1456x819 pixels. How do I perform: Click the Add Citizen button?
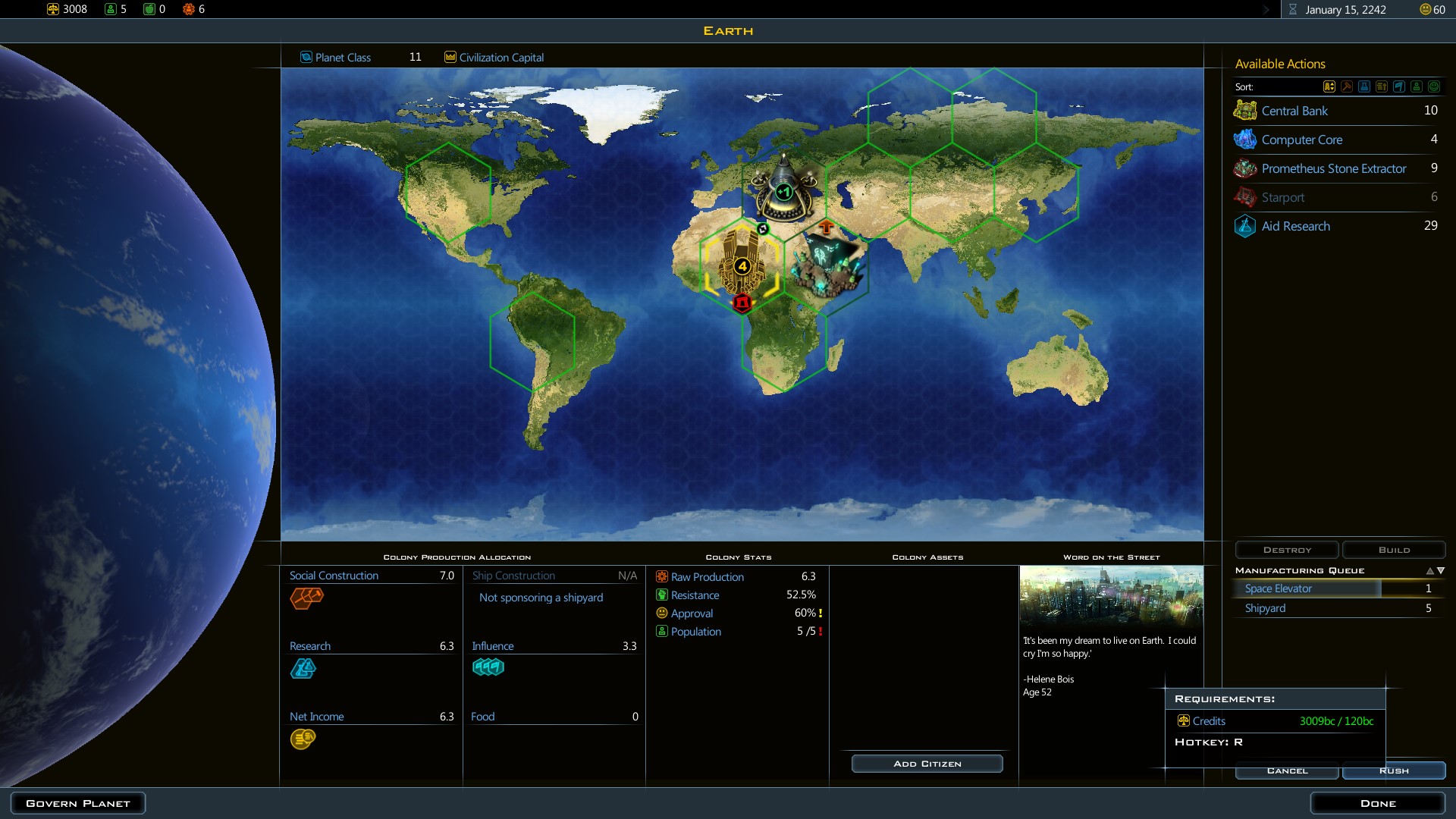coord(927,764)
